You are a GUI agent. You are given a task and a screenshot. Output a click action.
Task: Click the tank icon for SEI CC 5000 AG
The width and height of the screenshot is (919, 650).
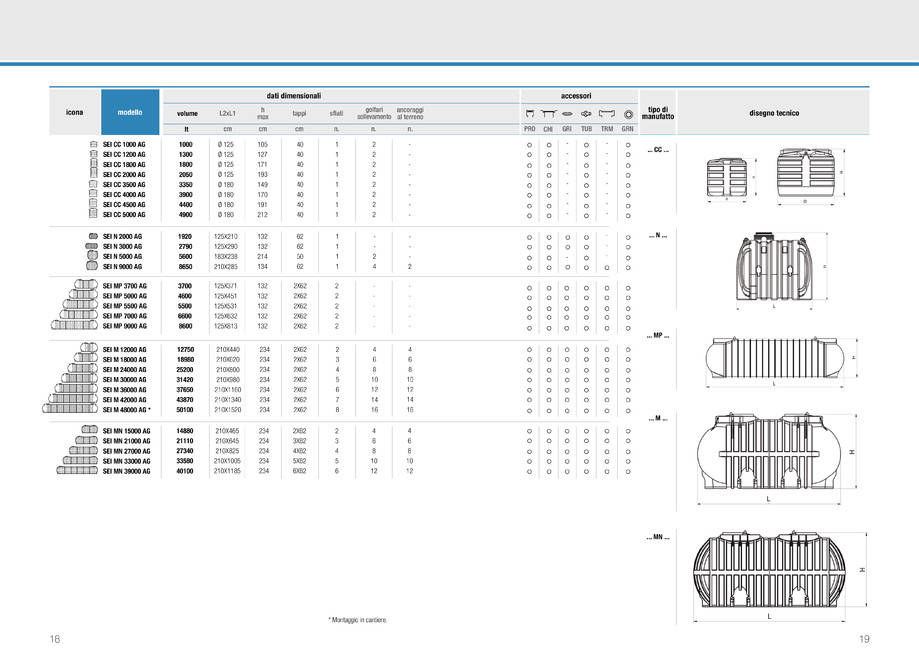(93, 214)
